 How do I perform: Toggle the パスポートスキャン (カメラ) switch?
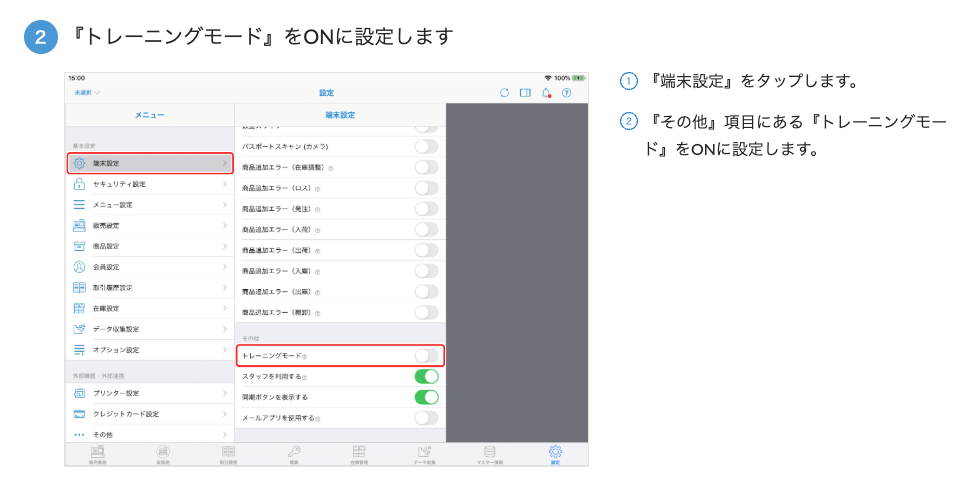coord(426,146)
